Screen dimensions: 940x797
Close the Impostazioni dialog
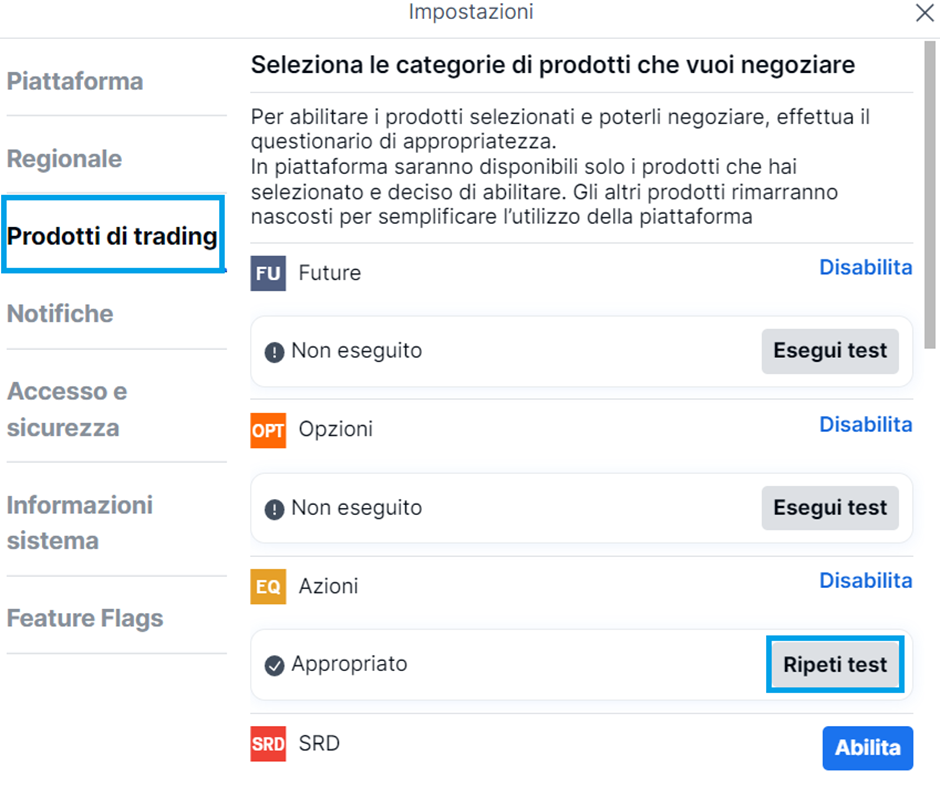click(x=924, y=13)
